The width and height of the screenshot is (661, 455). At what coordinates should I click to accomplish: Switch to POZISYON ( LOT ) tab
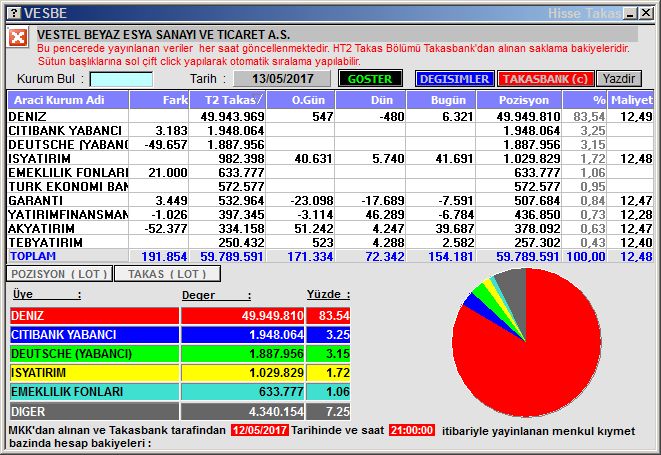(x=59, y=274)
